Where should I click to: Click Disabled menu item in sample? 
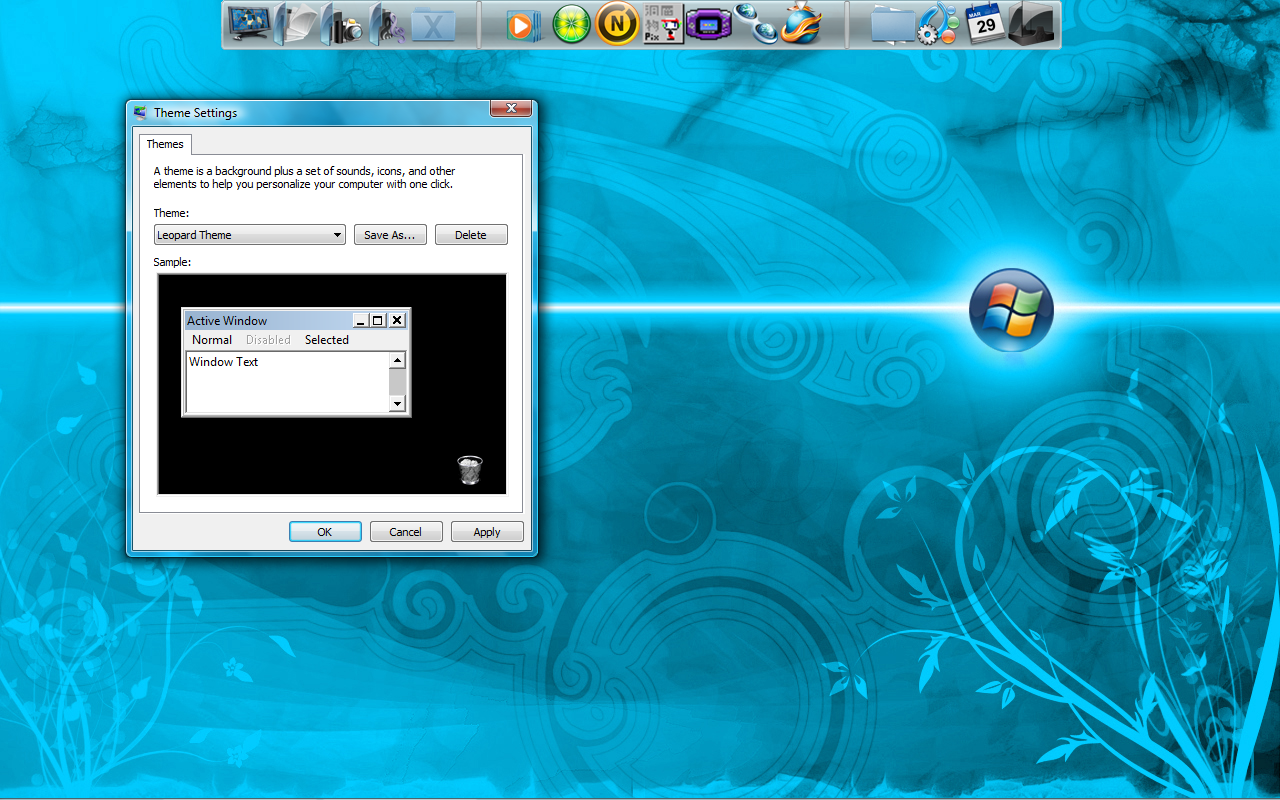coord(268,340)
